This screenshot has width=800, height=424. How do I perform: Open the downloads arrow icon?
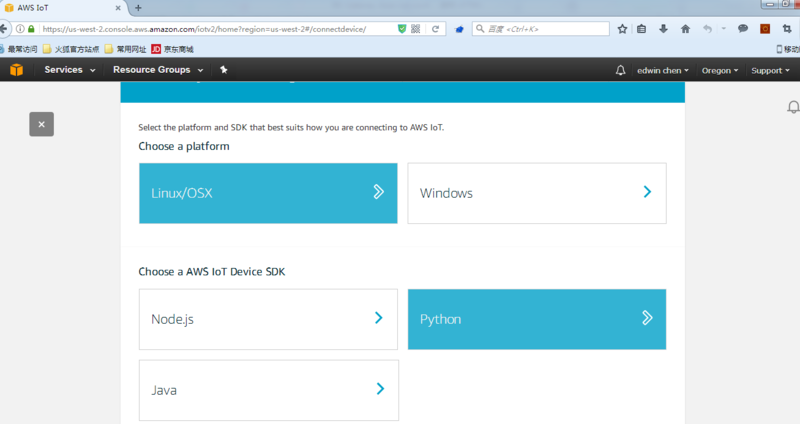[x=663, y=29]
